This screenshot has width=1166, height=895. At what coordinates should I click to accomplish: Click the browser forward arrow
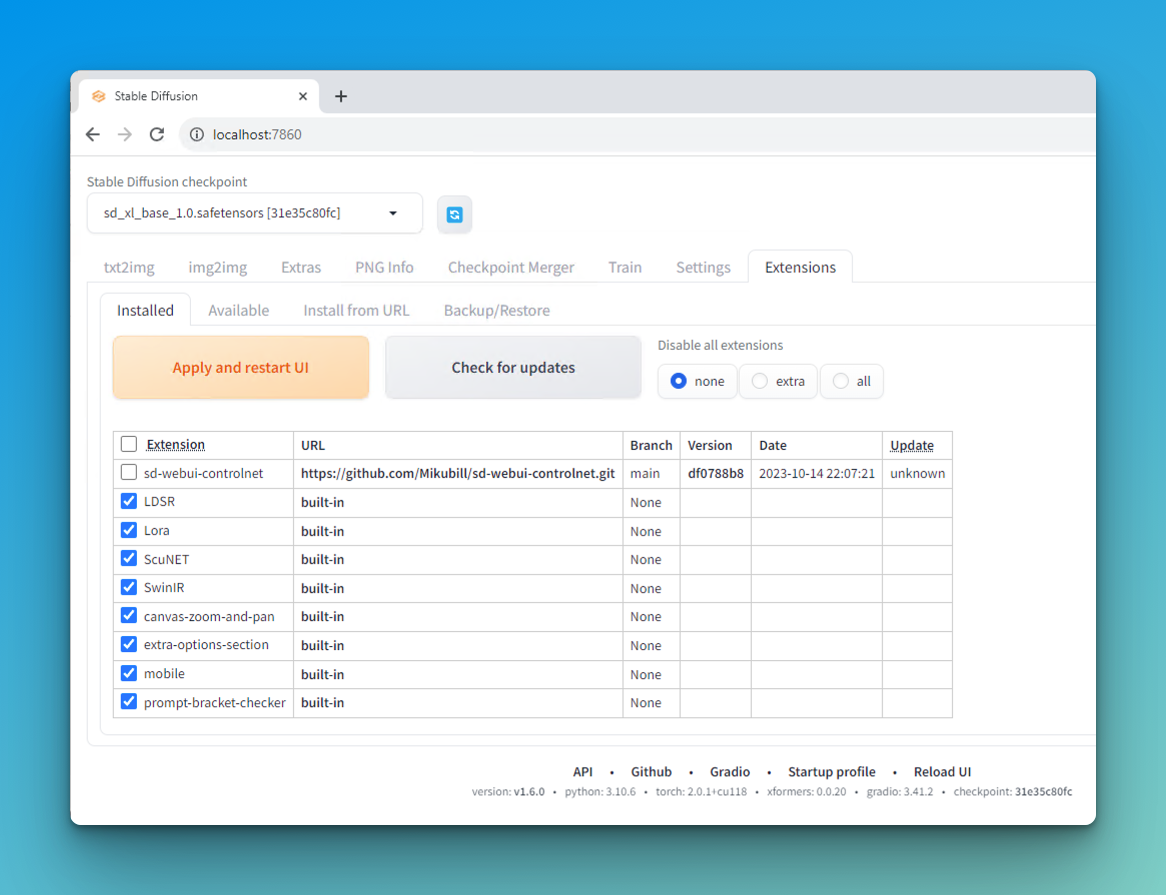point(125,134)
